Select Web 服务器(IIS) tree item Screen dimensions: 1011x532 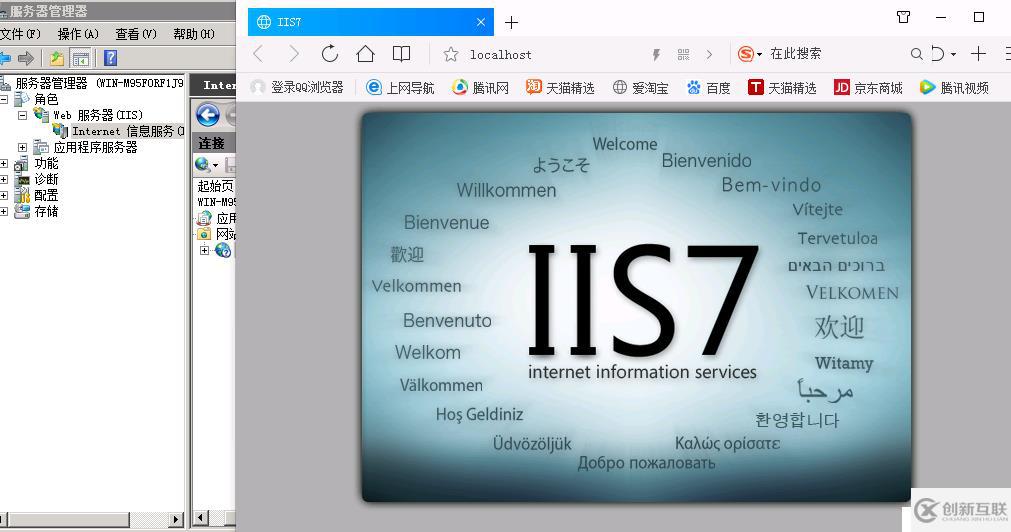(97, 115)
